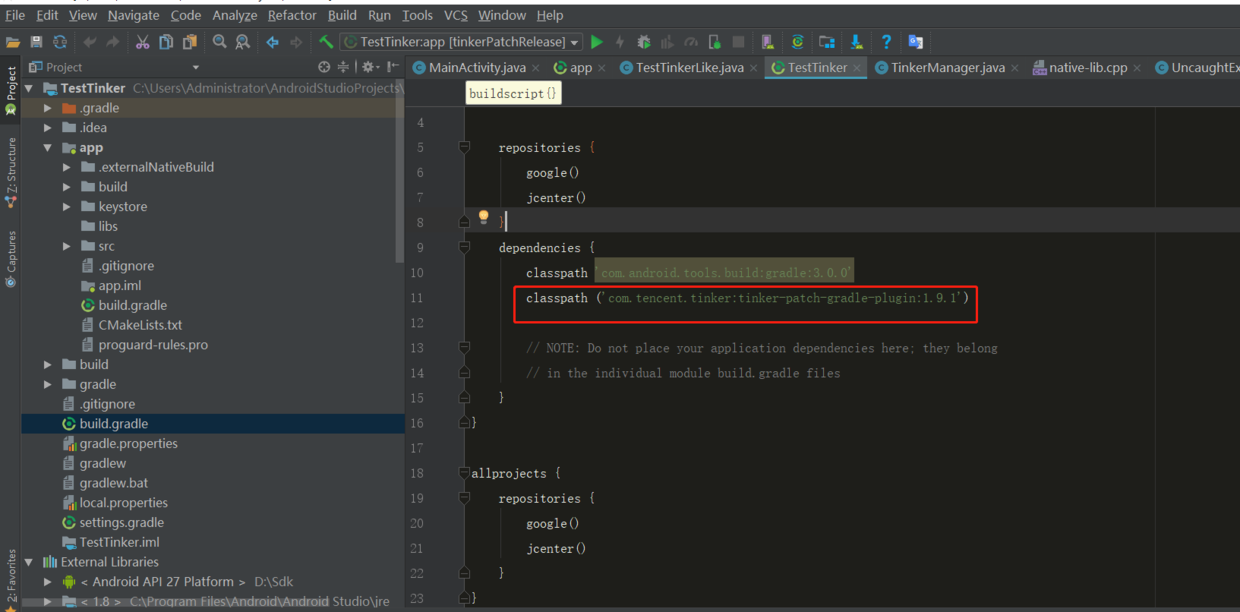Fold the dependencies block in the gutter

(464, 247)
